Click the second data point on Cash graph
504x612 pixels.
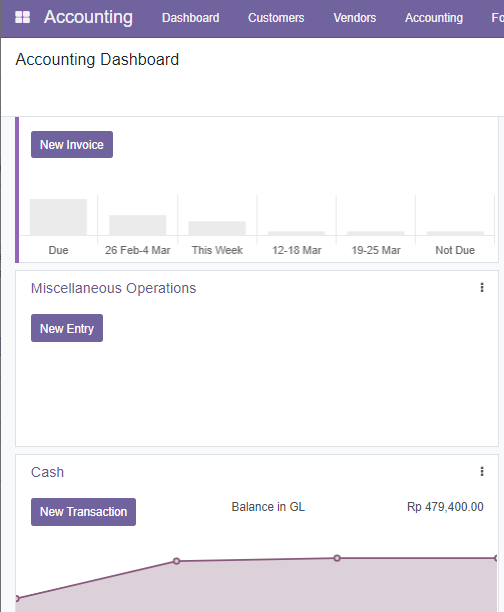click(176, 561)
